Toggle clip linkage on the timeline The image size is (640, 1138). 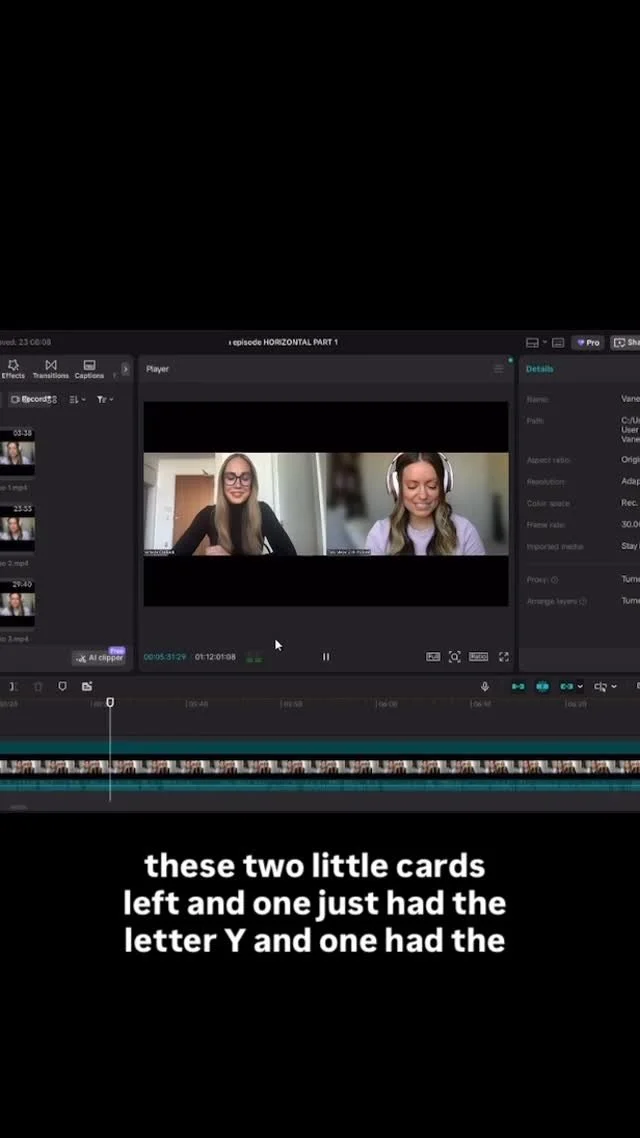pos(567,687)
